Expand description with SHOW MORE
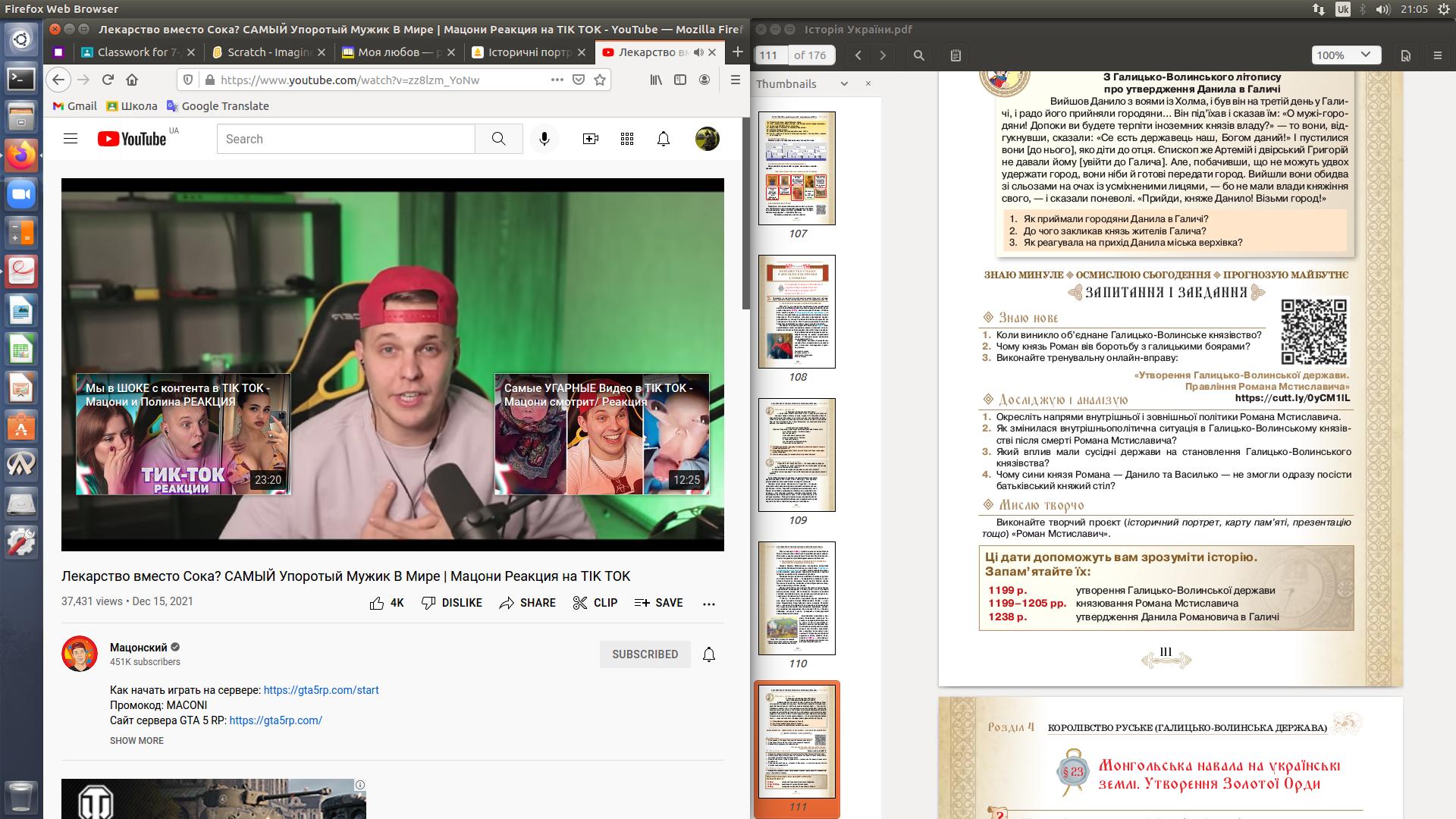The height and width of the screenshot is (819, 1456). [136, 741]
